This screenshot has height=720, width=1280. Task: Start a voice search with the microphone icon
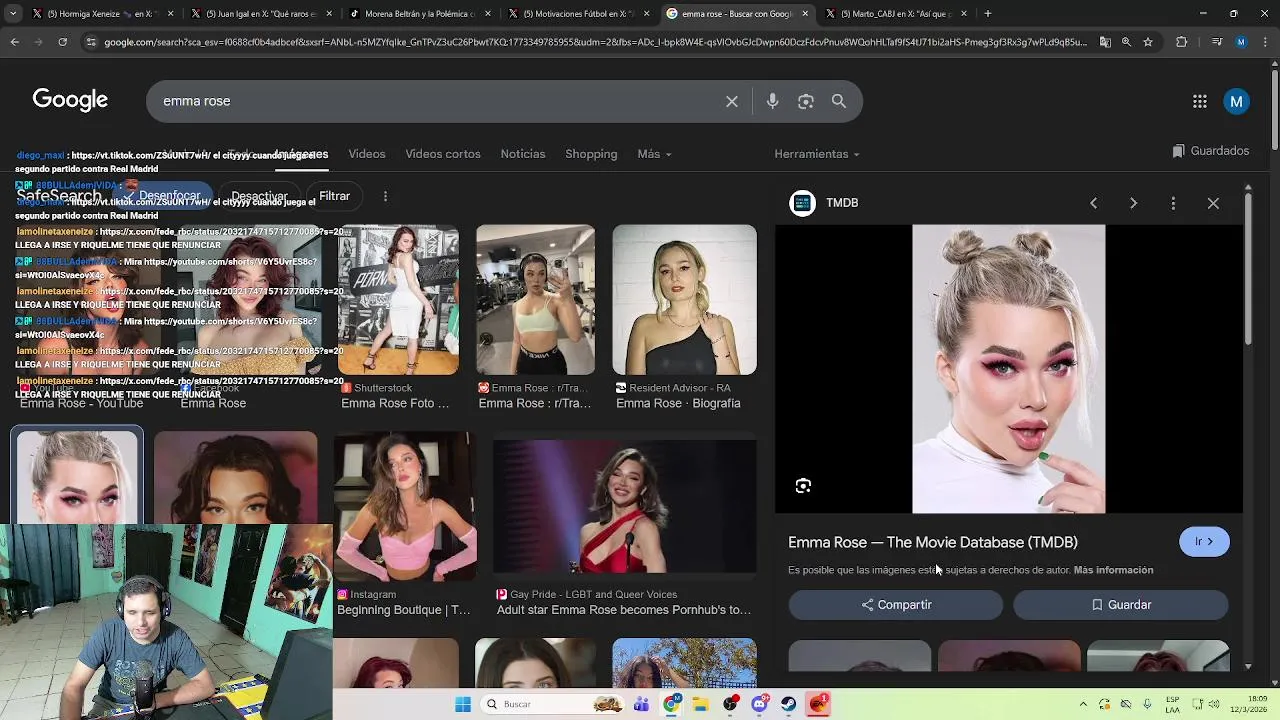point(772,101)
